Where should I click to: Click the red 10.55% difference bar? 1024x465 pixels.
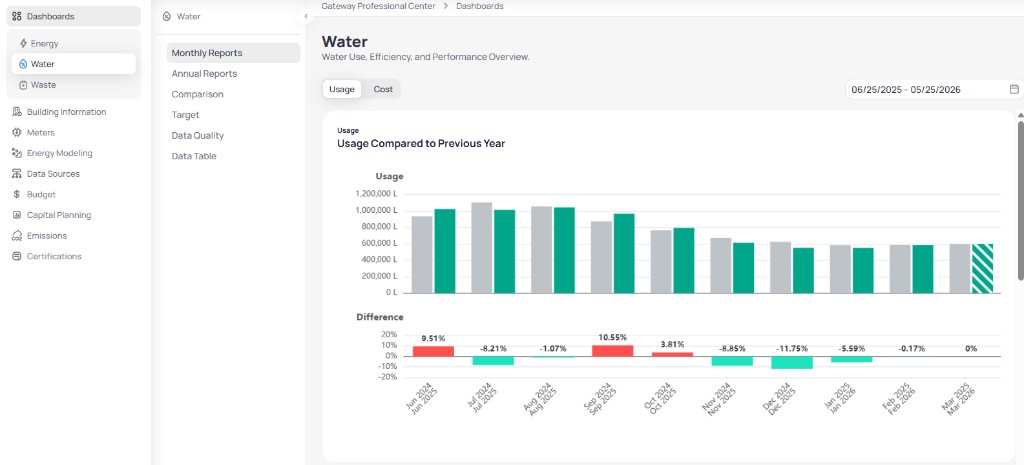[613, 351]
